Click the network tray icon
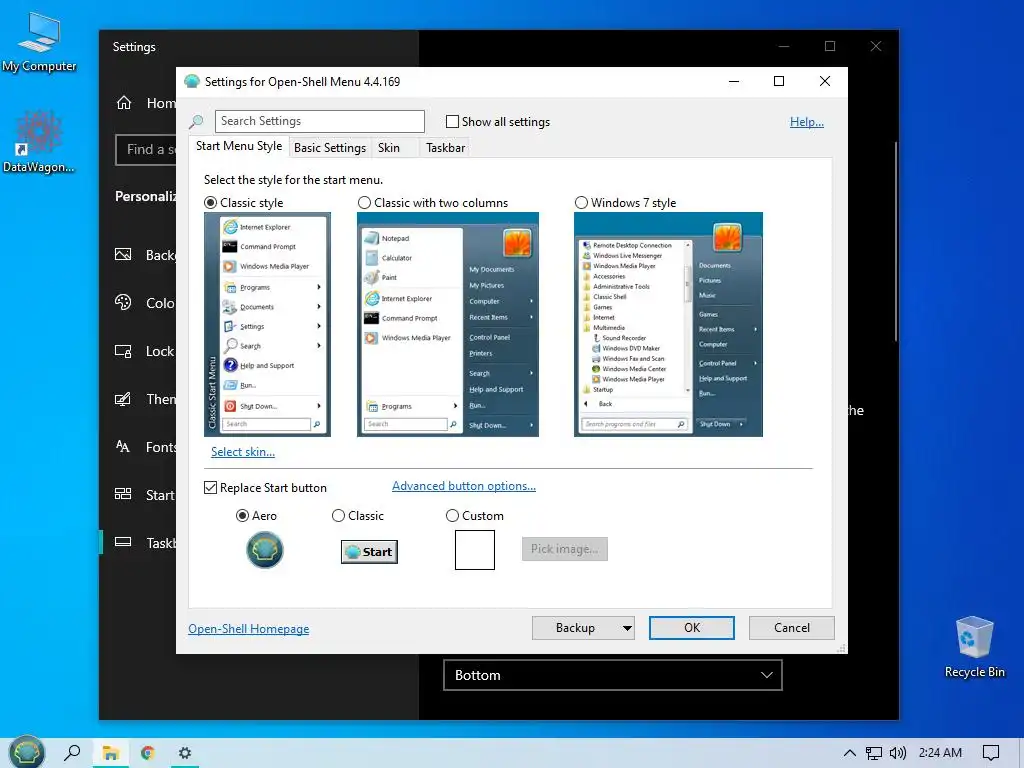 (873, 754)
